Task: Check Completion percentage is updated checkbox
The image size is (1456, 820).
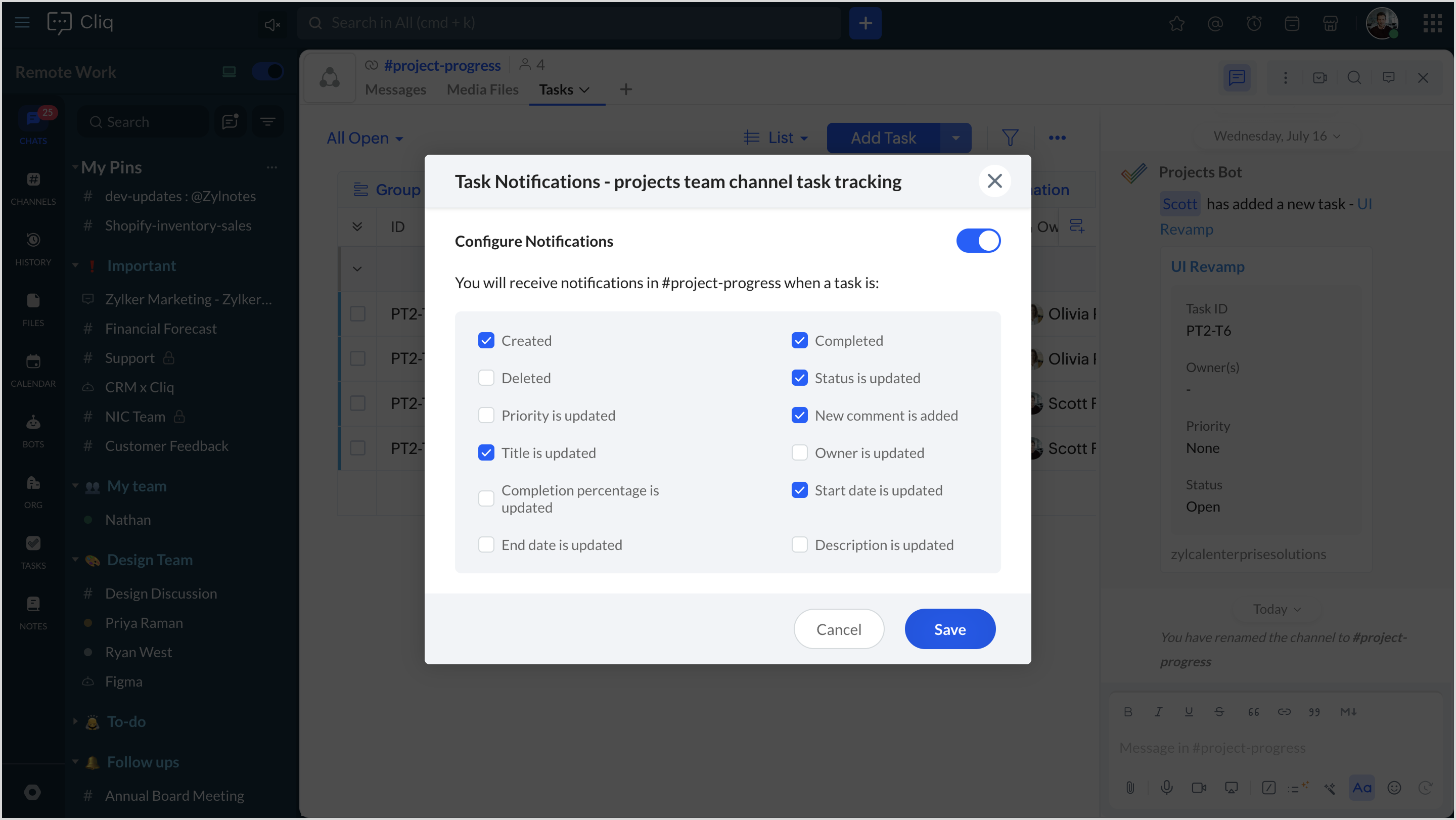Action: click(x=486, y=498)
